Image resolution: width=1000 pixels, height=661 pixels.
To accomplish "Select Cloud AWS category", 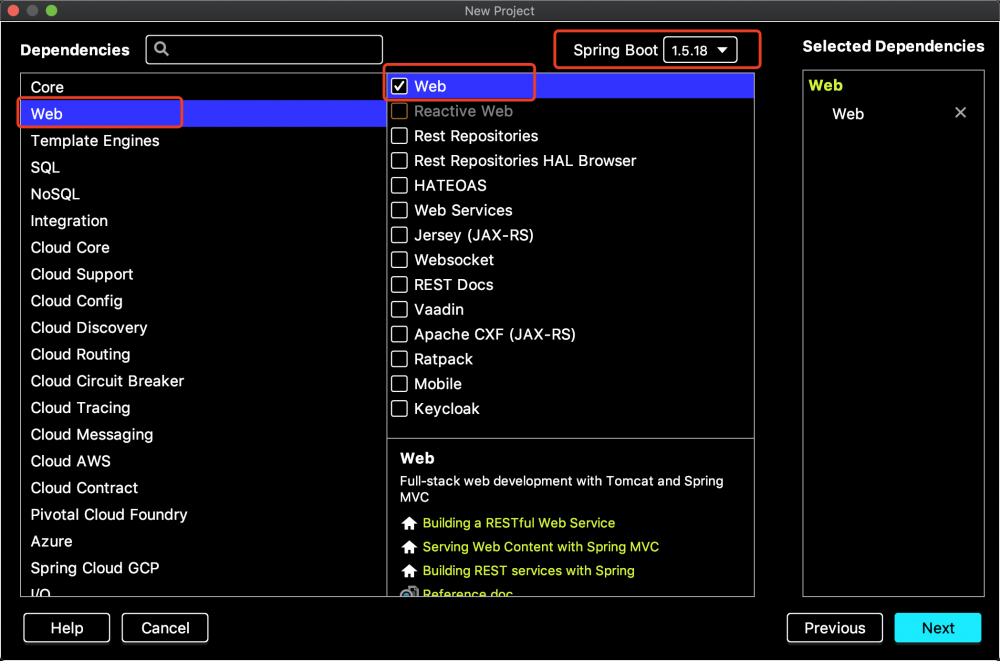I will [203, 461].
